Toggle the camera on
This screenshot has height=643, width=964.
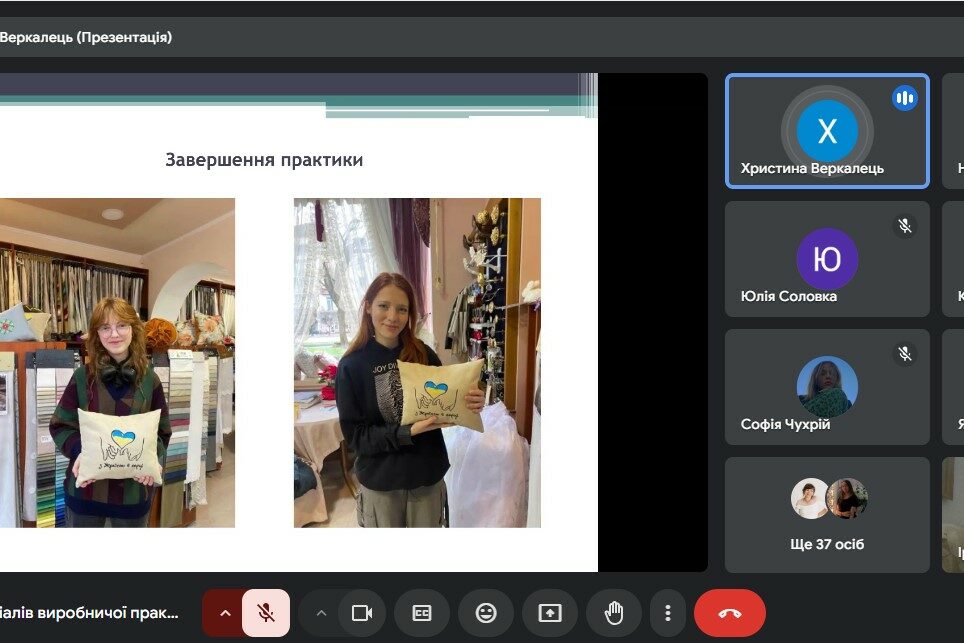coord(361,613)
